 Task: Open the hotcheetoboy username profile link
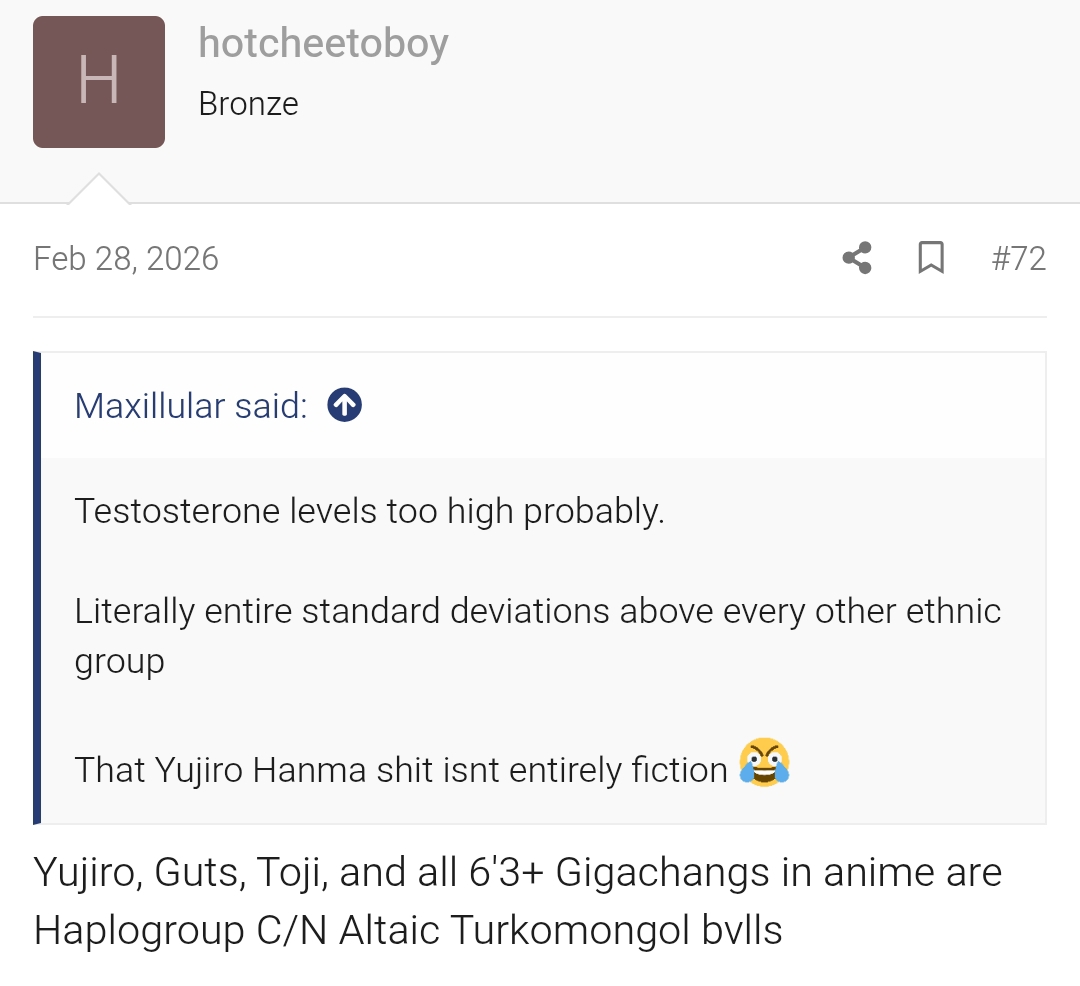pos(323,43)
